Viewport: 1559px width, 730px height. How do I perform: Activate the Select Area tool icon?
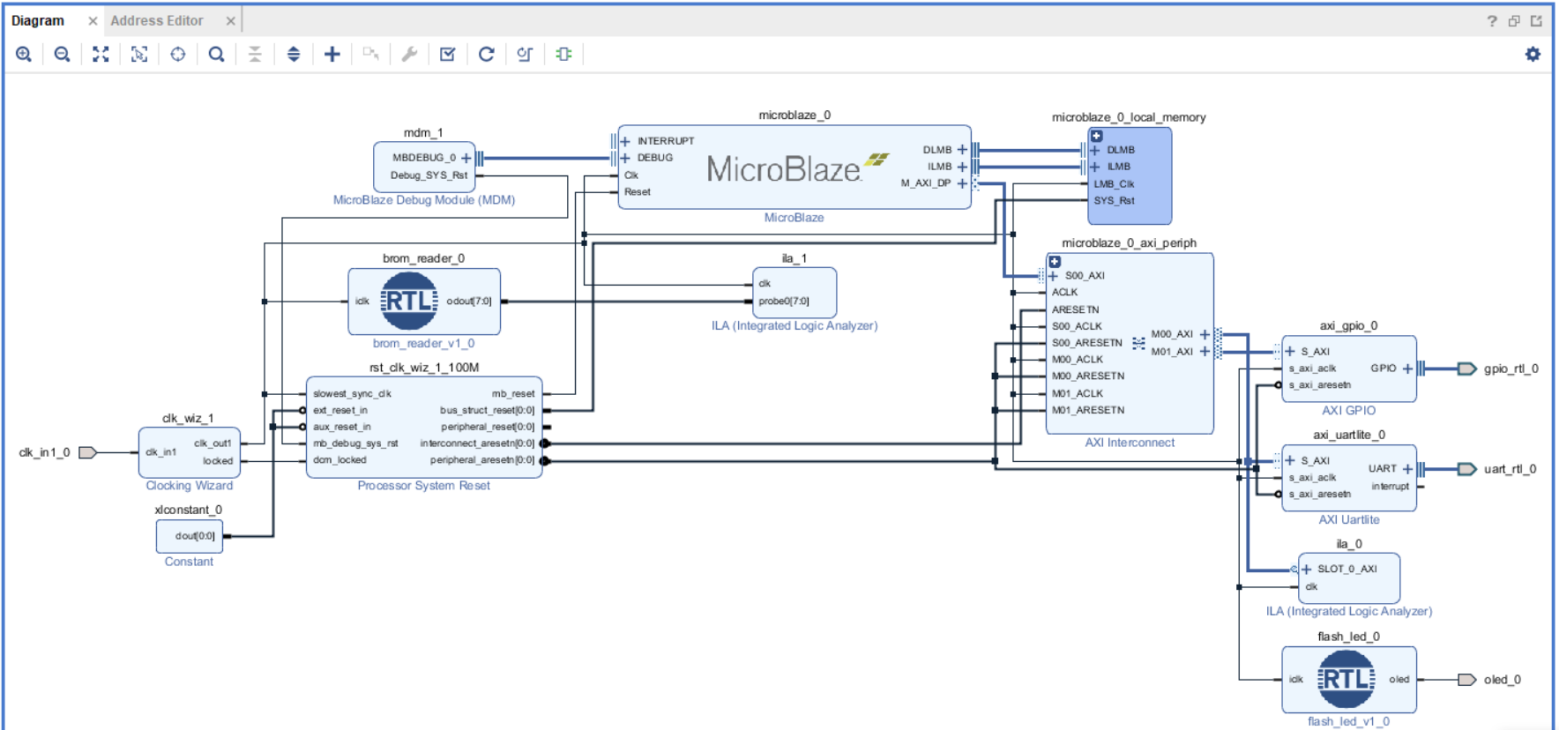[139, 55]
